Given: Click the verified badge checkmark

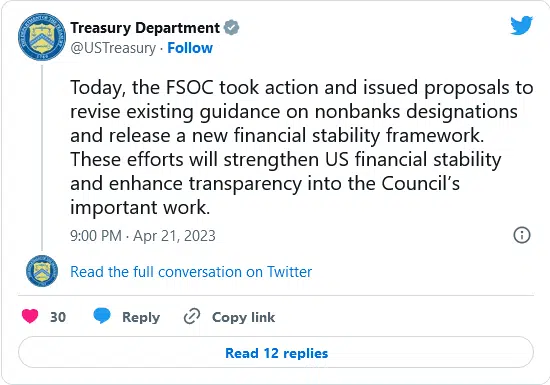Looking at the screenshot, I should point(232,28).
